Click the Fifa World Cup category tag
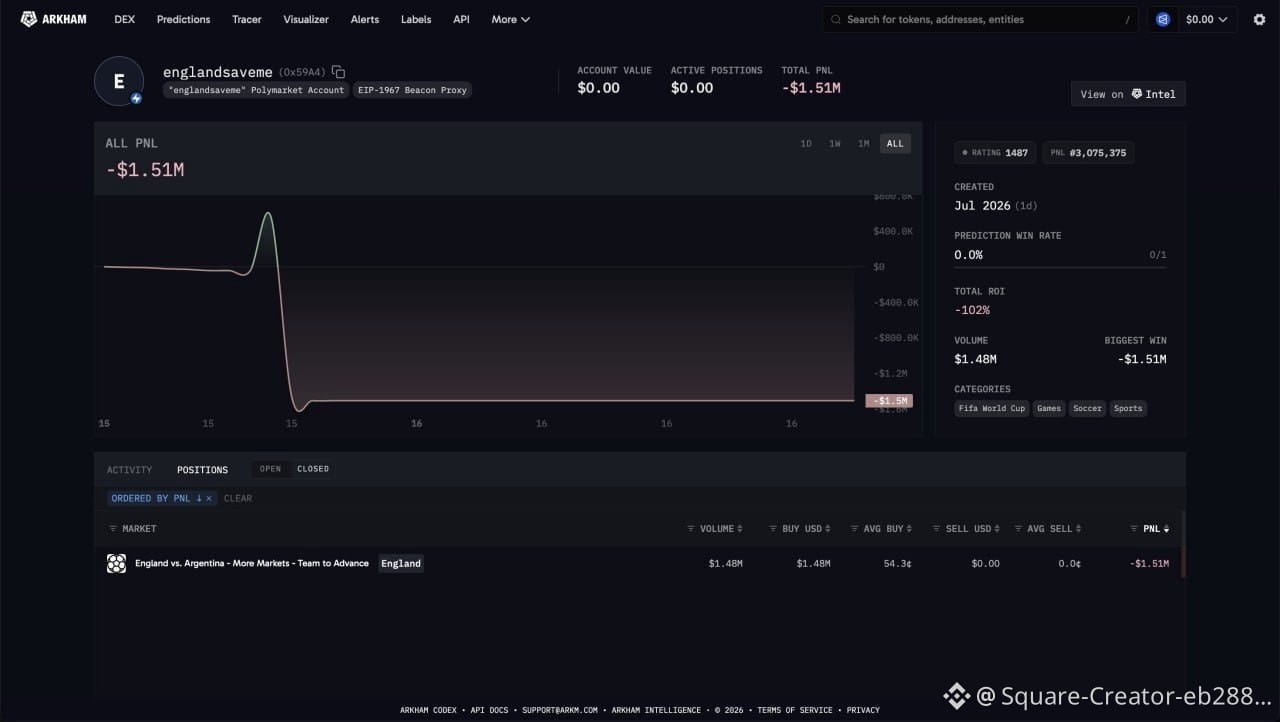The image size is (1280, 722). [992, 408]
